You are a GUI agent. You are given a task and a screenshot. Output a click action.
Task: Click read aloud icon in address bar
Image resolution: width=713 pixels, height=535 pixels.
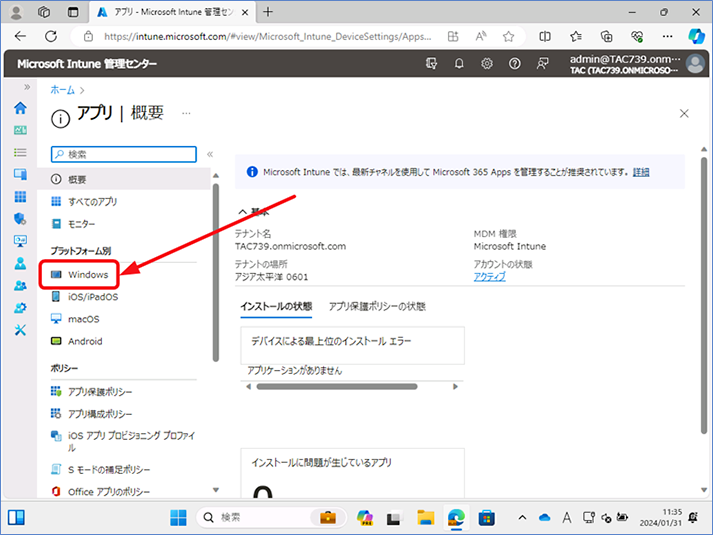(x=481, y=36)
